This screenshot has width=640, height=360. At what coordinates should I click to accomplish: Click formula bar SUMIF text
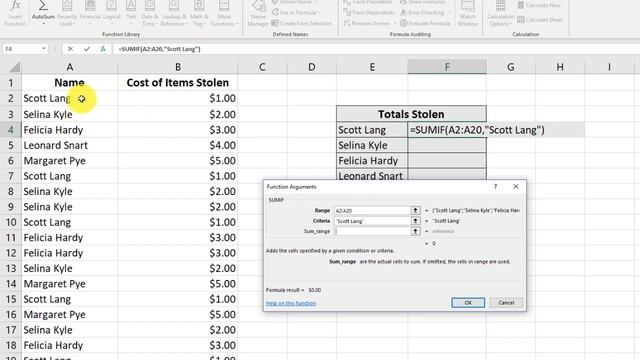point(160,49)
